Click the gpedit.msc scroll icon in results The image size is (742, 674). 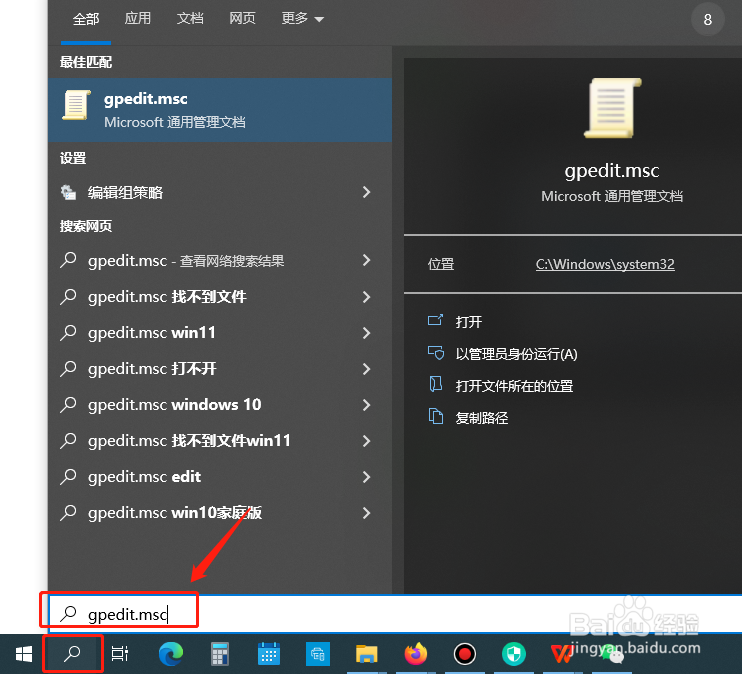76,105
